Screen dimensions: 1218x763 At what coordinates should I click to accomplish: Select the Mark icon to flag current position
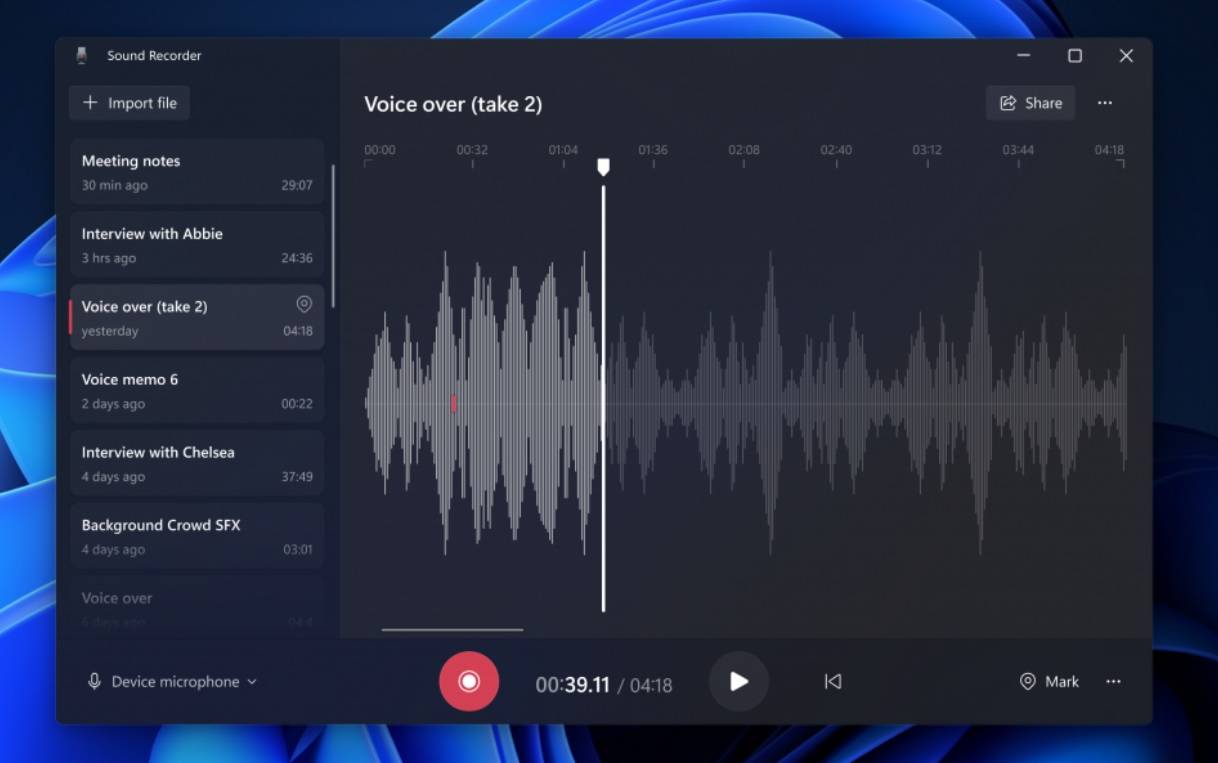coord(1028,681)
